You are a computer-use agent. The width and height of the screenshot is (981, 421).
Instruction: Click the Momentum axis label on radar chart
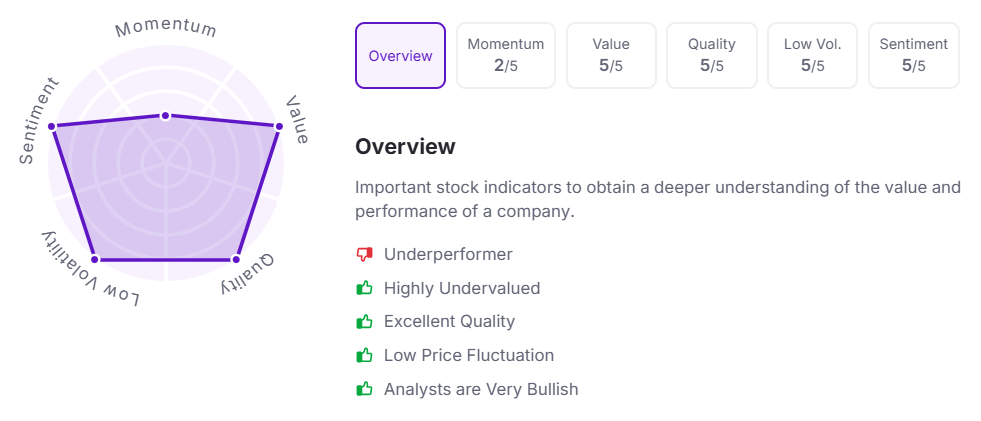click(166, 28)
